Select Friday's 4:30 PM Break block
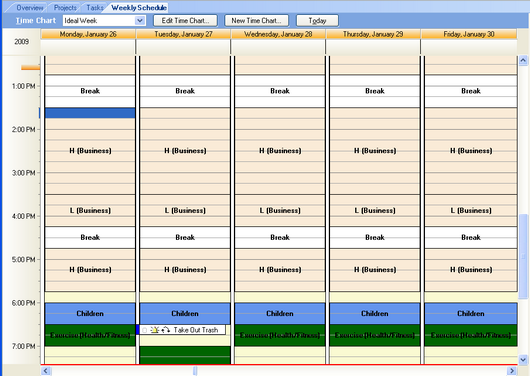Image resolution: width=530 pixels, height=376 pixels. (471, 237)
